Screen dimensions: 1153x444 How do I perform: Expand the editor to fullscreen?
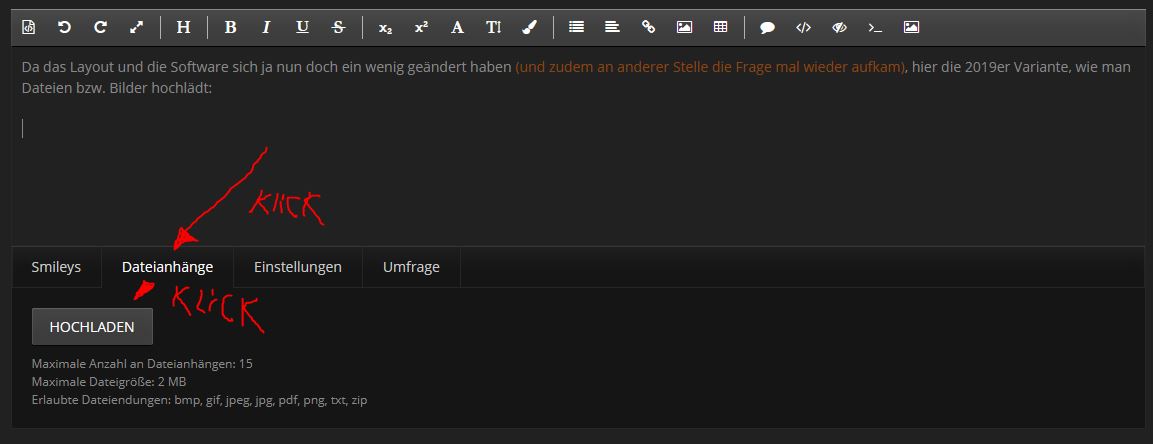(x=137, y=28)
